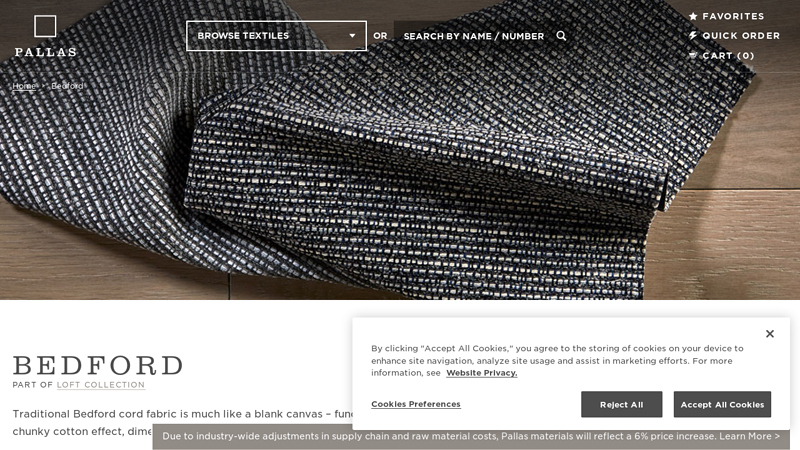Click Reject All cookies button
Screen dimensions: 800x450
(x=621, y=405)
